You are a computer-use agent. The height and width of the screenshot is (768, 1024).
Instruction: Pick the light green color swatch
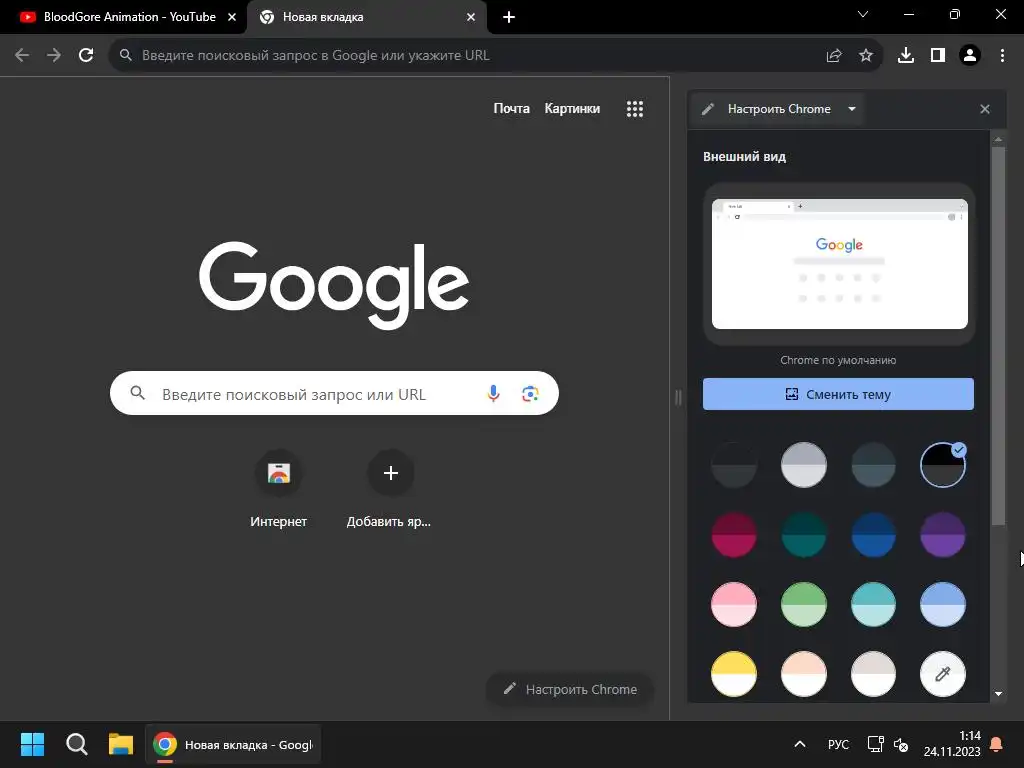coord(804,605)
